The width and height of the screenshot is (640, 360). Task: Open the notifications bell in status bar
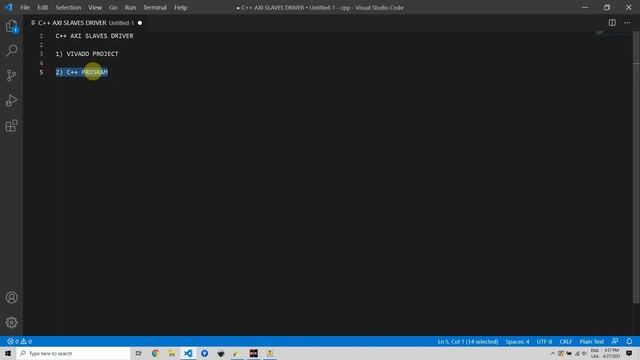pyautogui.click(x=629, y=342)
